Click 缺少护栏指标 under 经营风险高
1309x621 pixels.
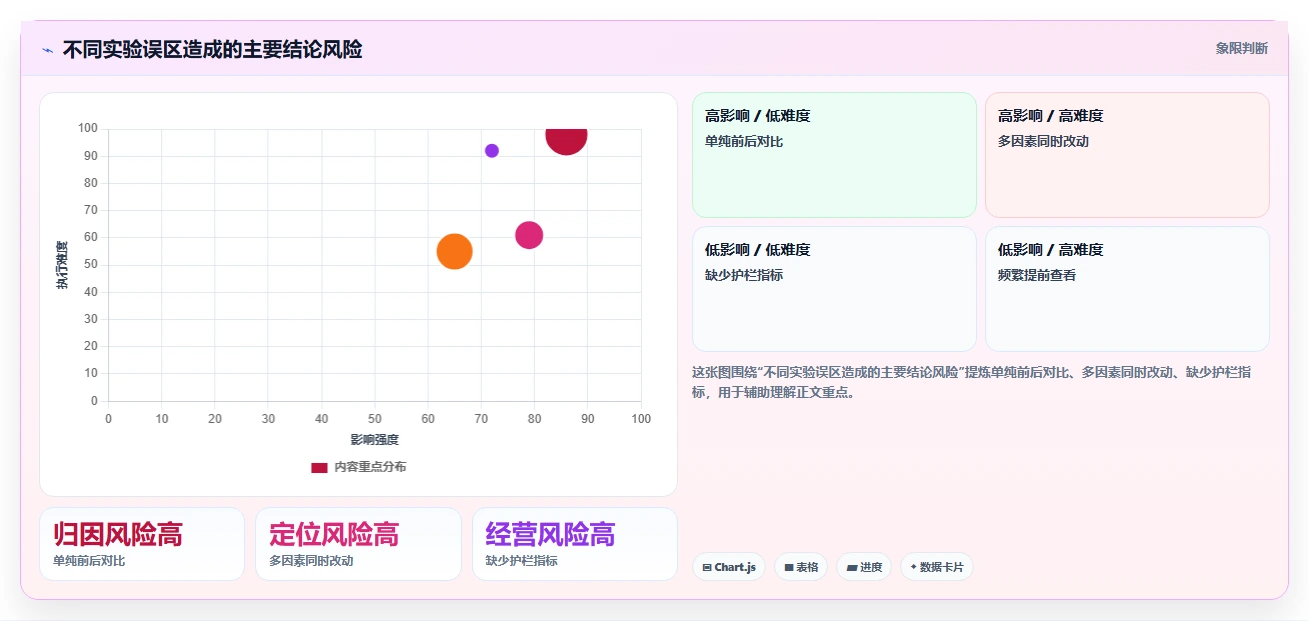pos(522,561)
